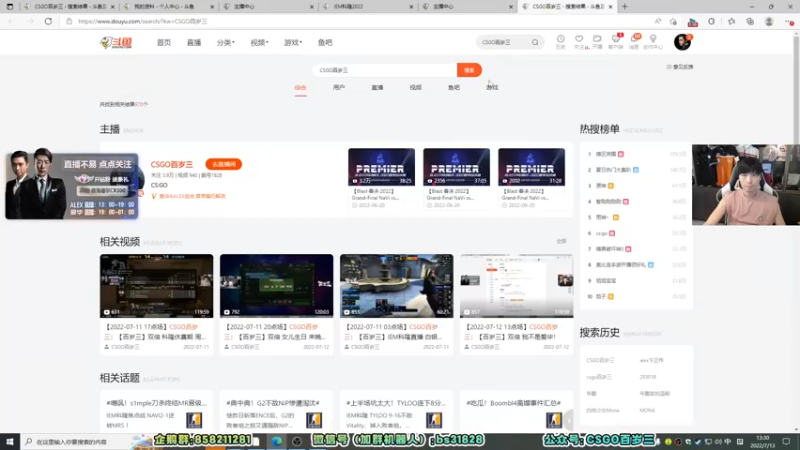The height and width of the screenshot is (450, 800).
Task: Select the 综合 results tab
Action: [301, 88]
